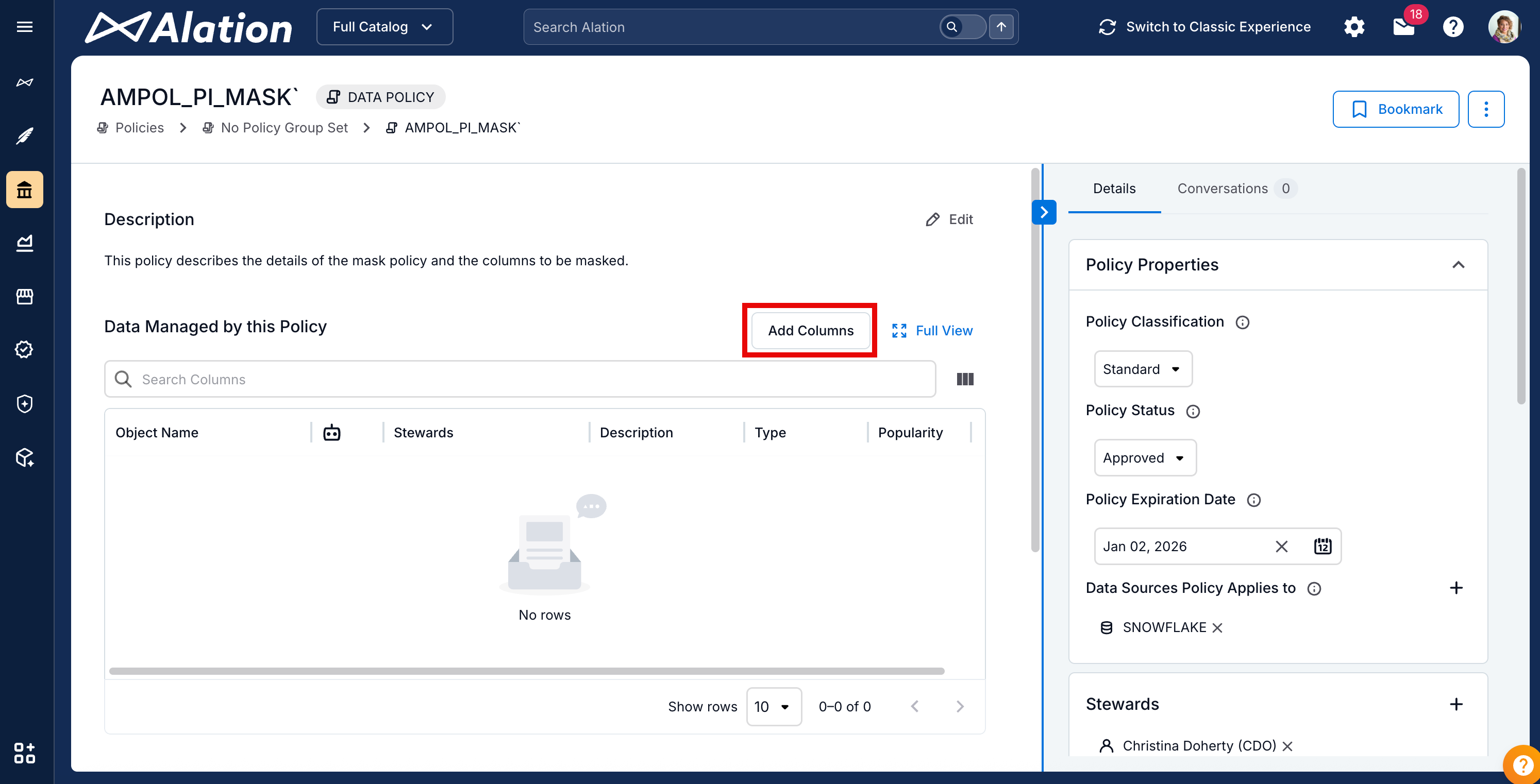Collapse the Policy Properties section
Image resolution: width=1540 pixels, height=784 pixels.
tap(1458, 265)
